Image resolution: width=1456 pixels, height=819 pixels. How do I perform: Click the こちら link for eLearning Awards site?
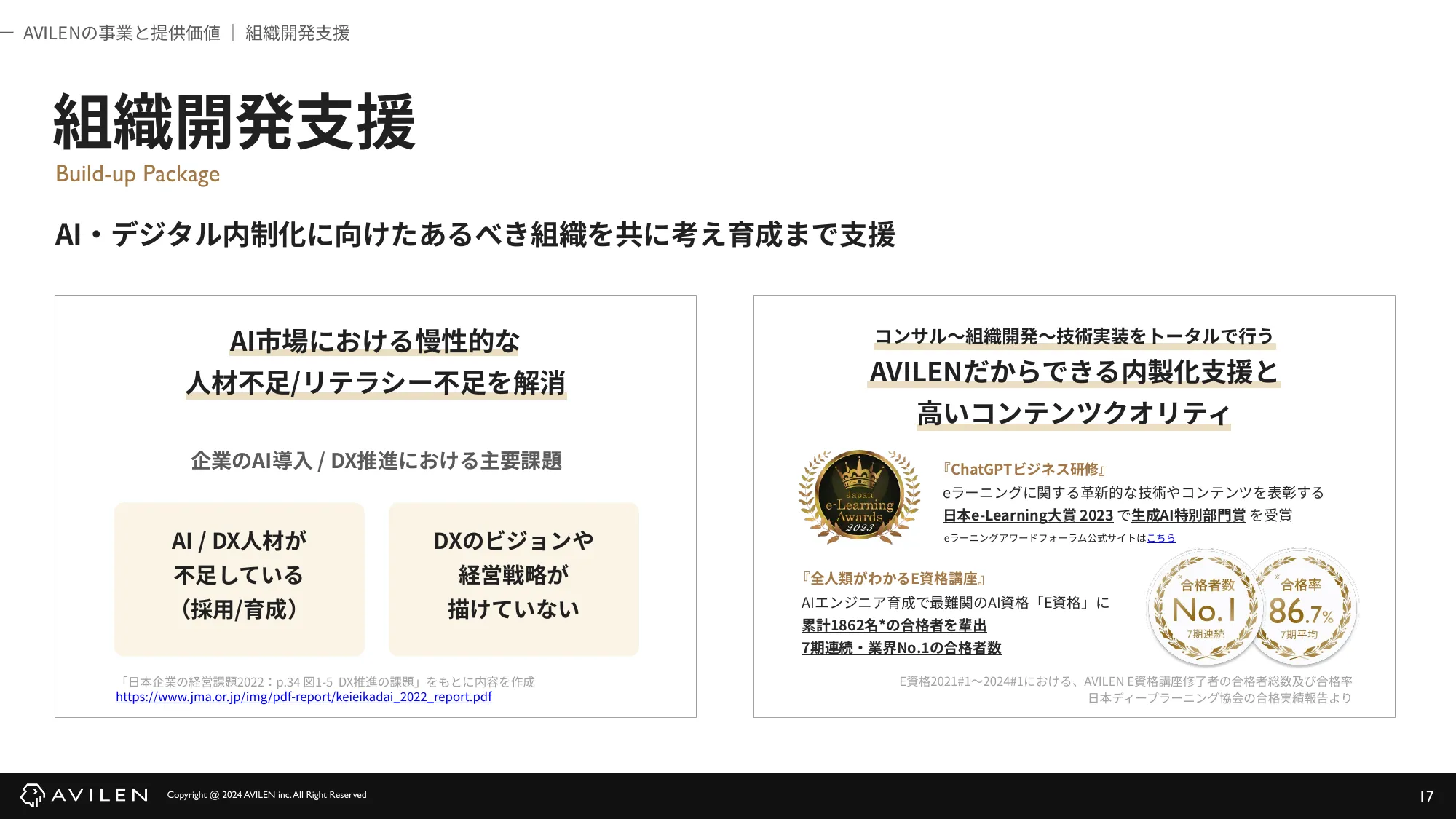point(1160,538)
